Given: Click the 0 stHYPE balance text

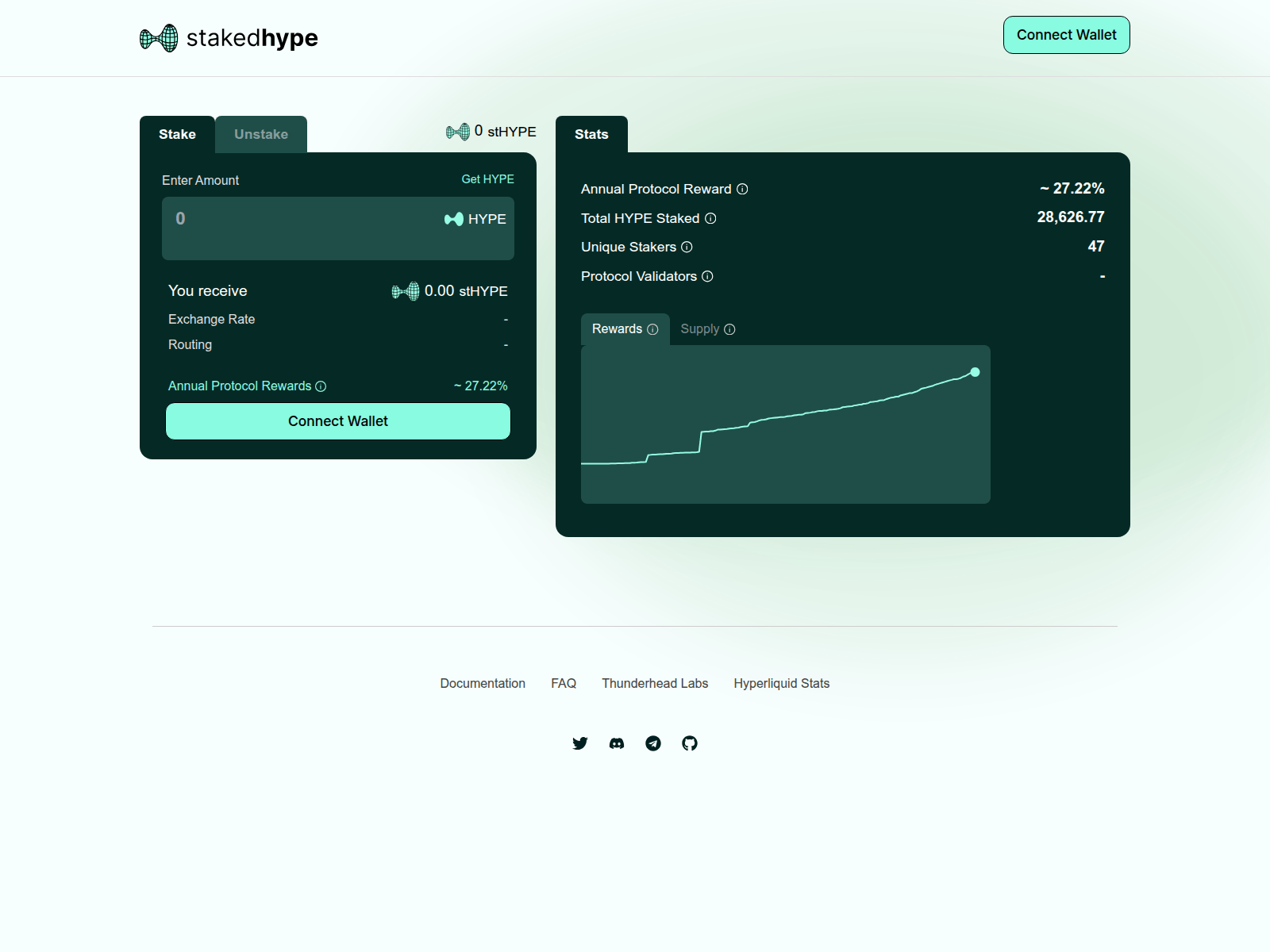Looking at the screenshot, I should click(505, 132).
